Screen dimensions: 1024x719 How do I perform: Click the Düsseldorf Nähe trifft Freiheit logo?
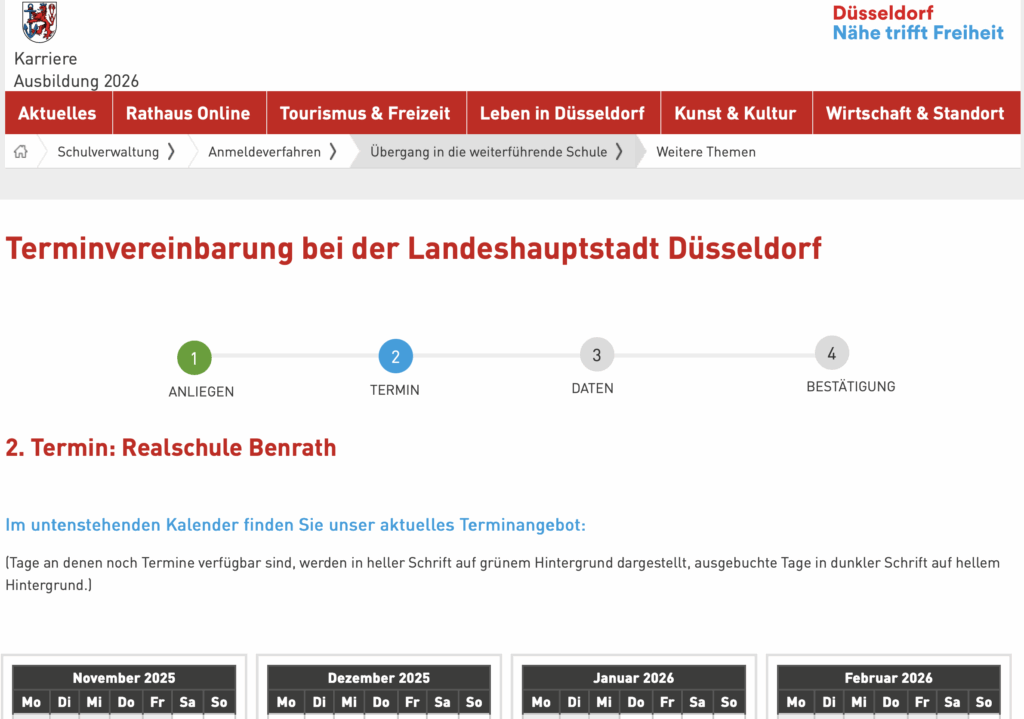coord(917,23)
